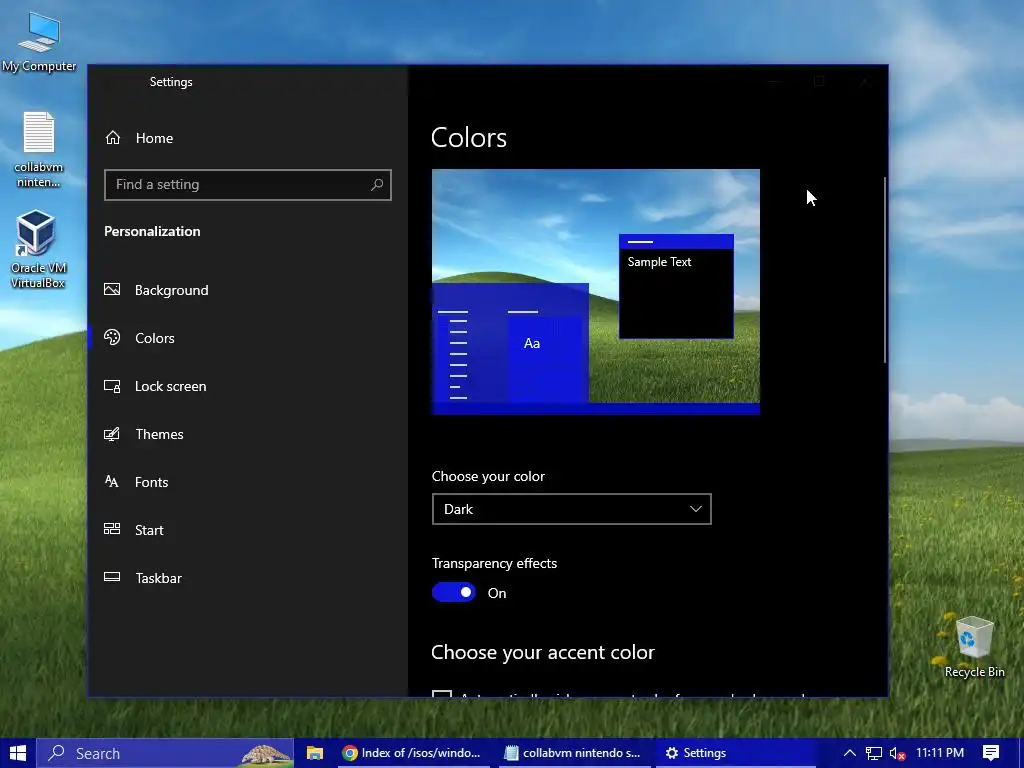Click the magnifier icon in Find a setting
1024x768 pixels.
(x=377, y=185)
